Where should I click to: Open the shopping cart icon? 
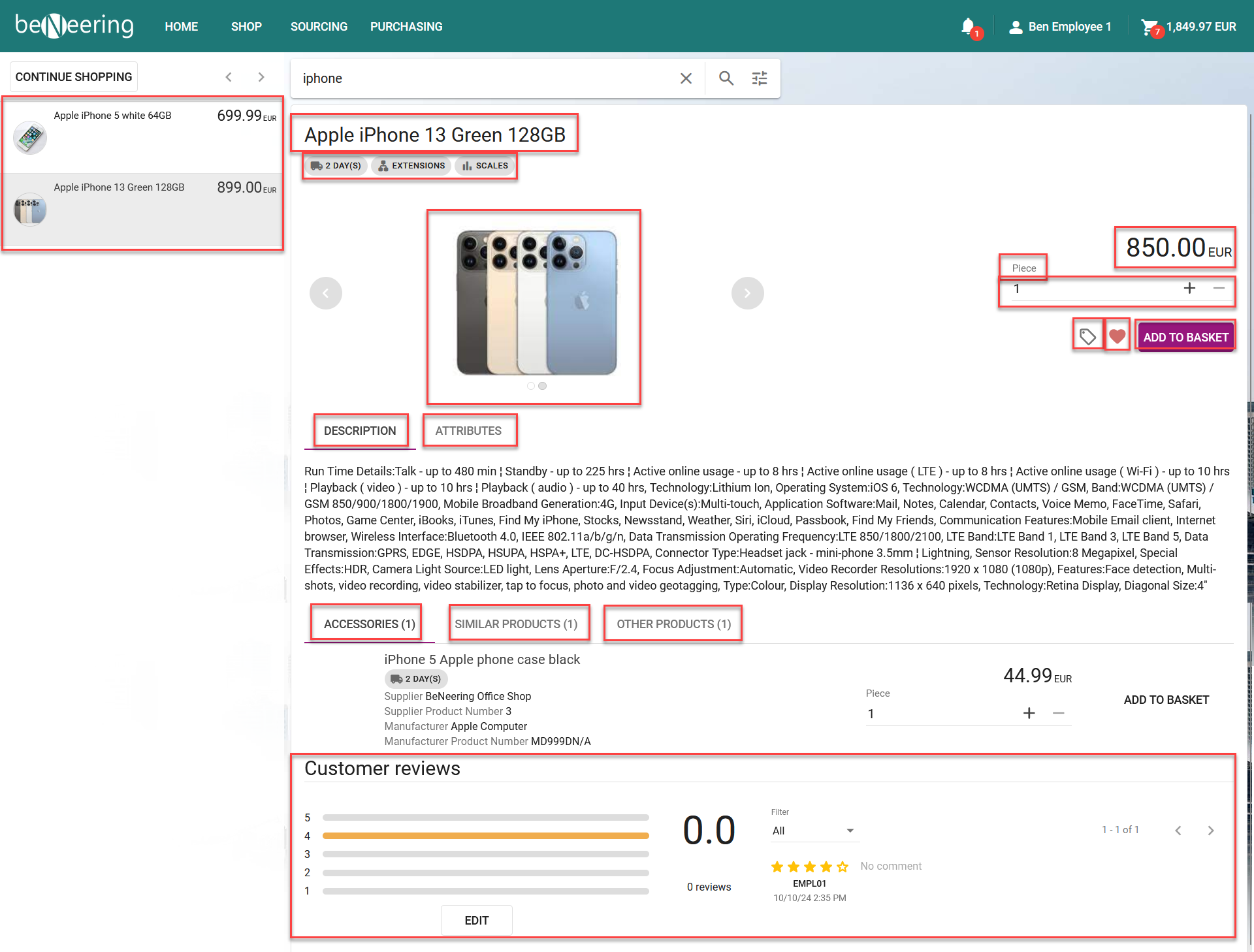1149,27
